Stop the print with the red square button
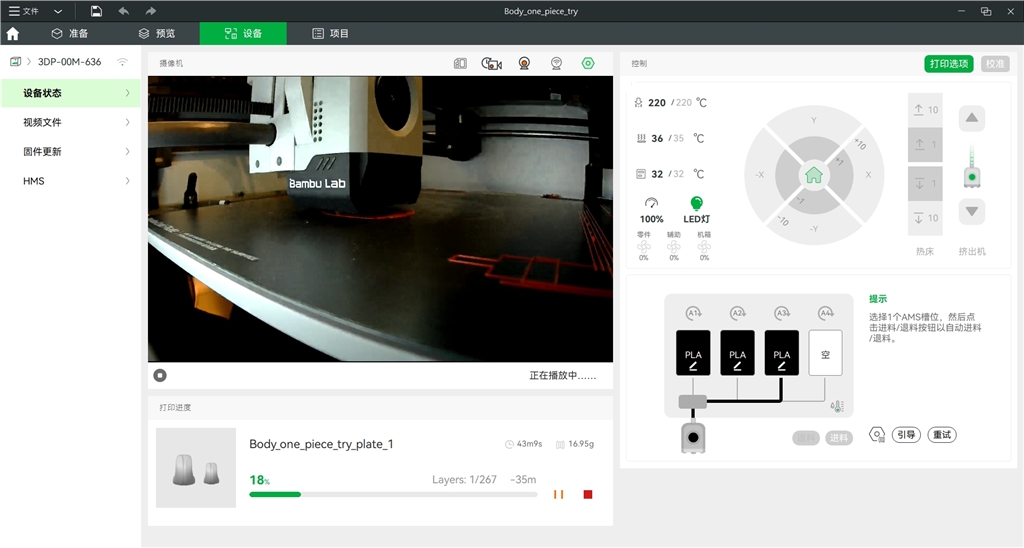Viewport: 1024px width, 548px height. tap(588, 494)
